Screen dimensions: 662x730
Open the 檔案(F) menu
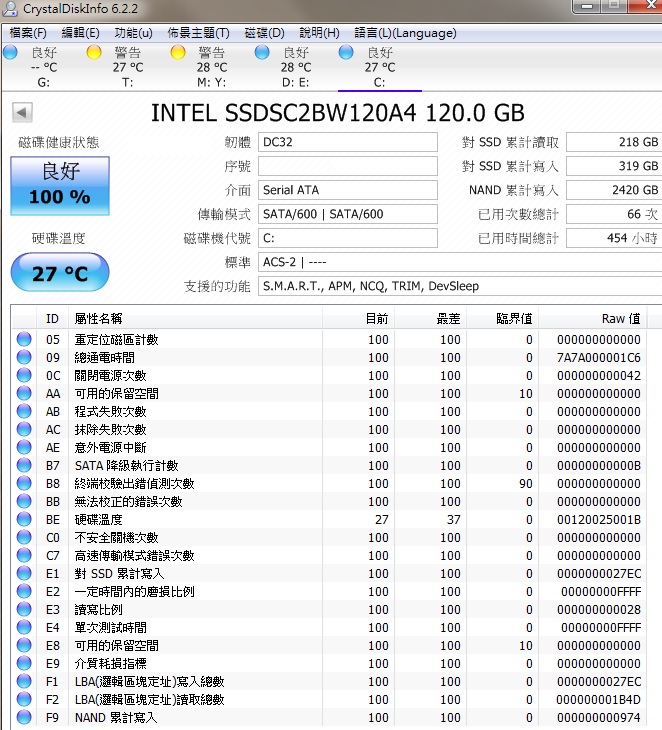(x=28, y=33)
